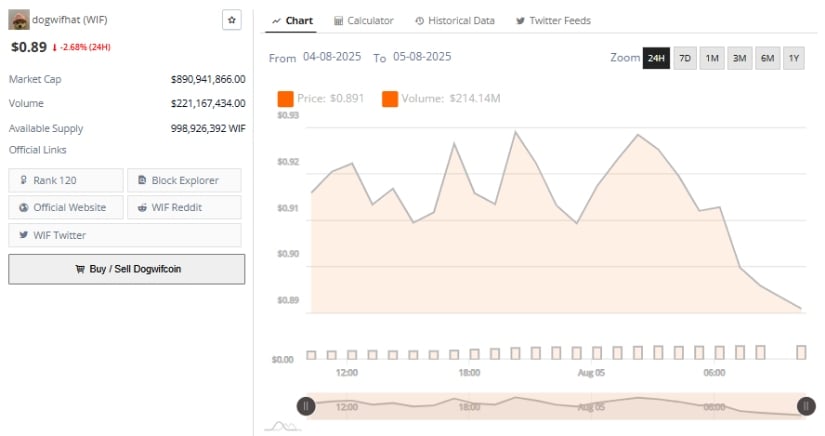This screenshot has width=825, height=436.
Task: Click the From date 04-08-2025 field
Action: (332, 57)
